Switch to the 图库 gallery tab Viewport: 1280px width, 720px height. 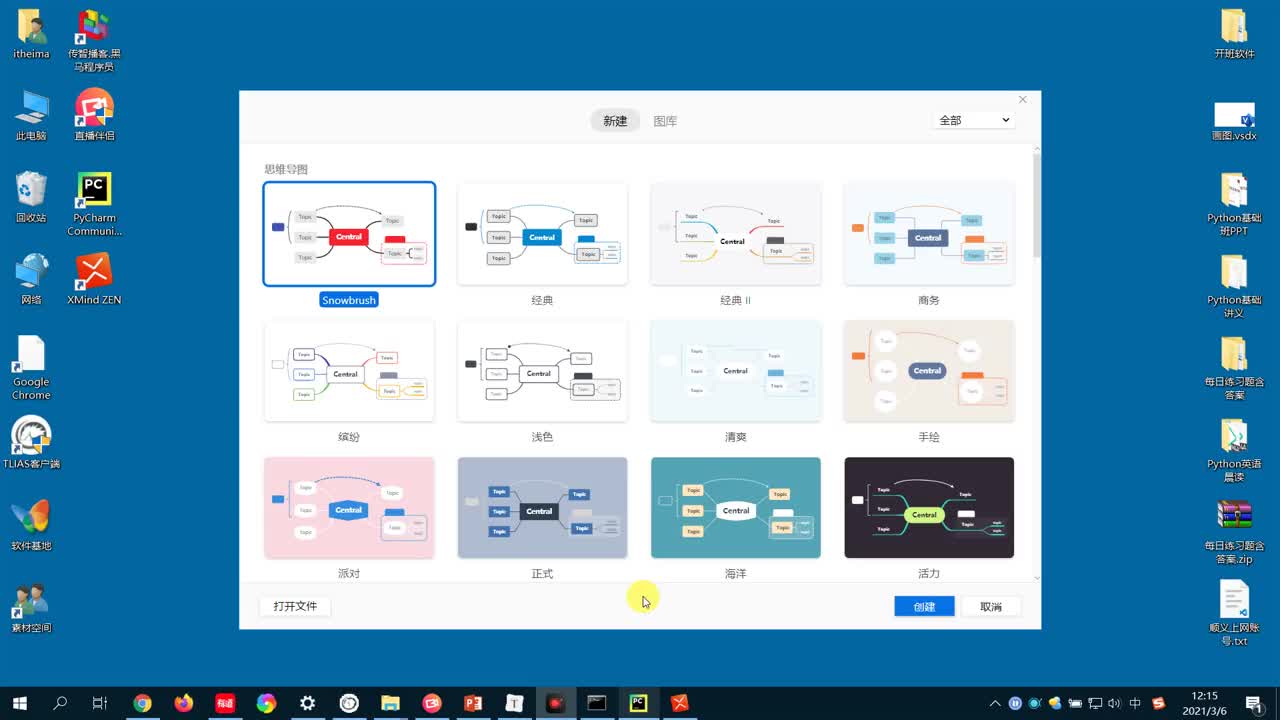[x=665, y=121]
